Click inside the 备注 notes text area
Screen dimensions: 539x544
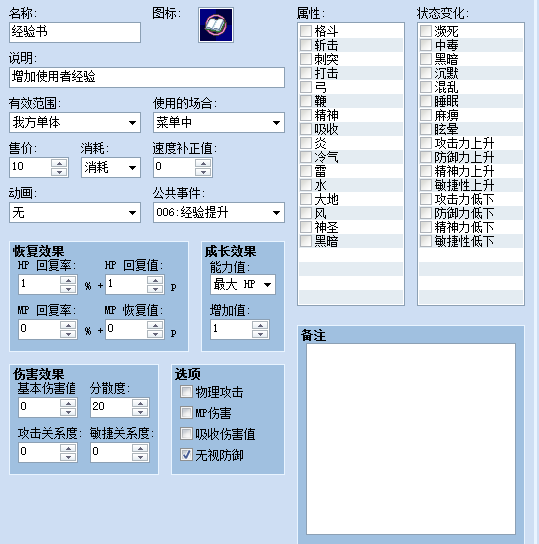point(411,439)
